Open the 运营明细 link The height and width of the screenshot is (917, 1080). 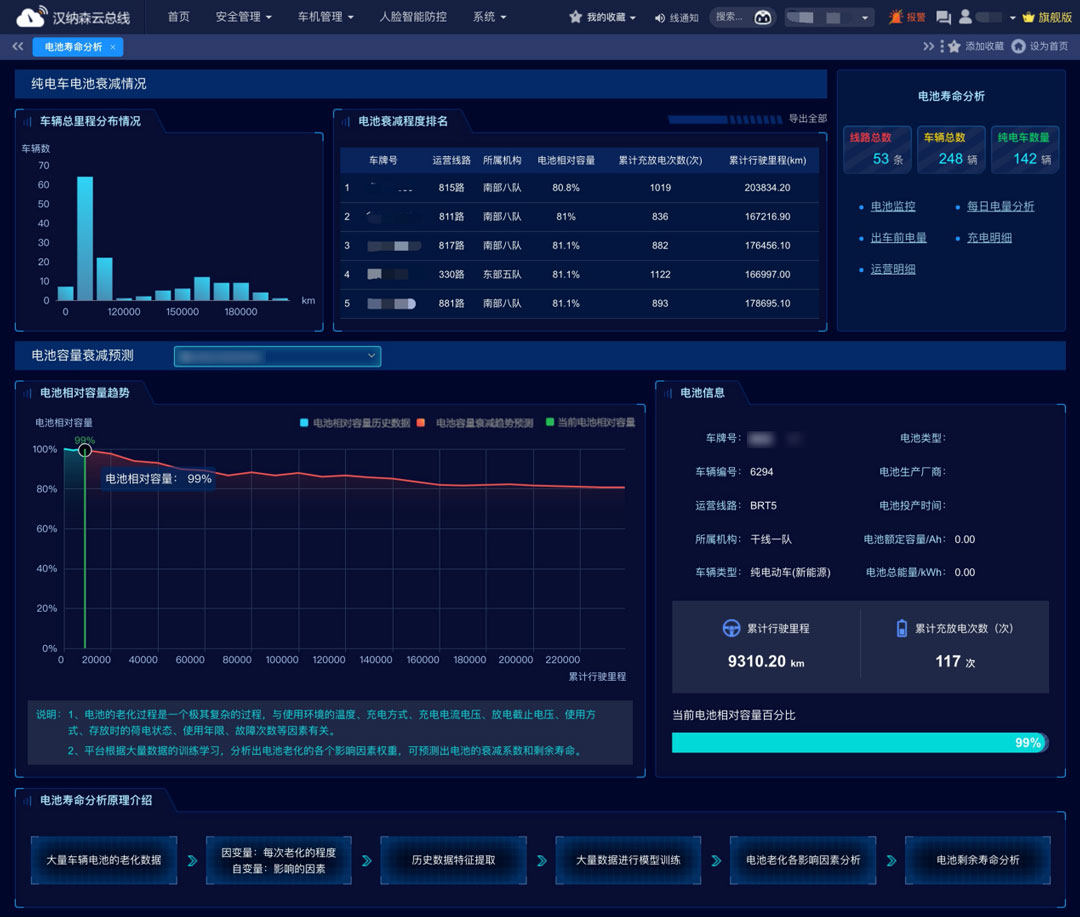pos(893,269)
